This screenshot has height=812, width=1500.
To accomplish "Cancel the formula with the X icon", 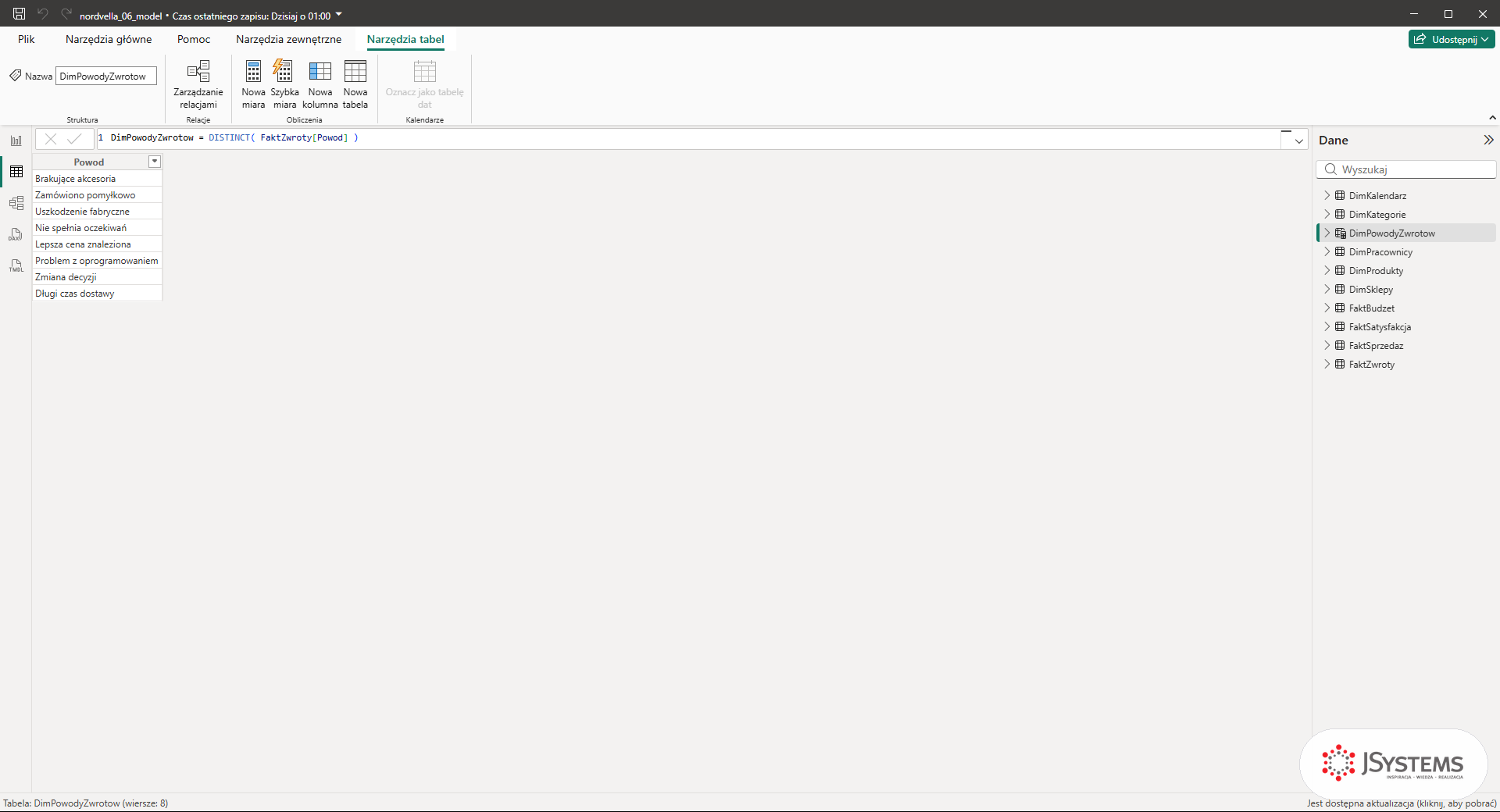I will point(51,139).
